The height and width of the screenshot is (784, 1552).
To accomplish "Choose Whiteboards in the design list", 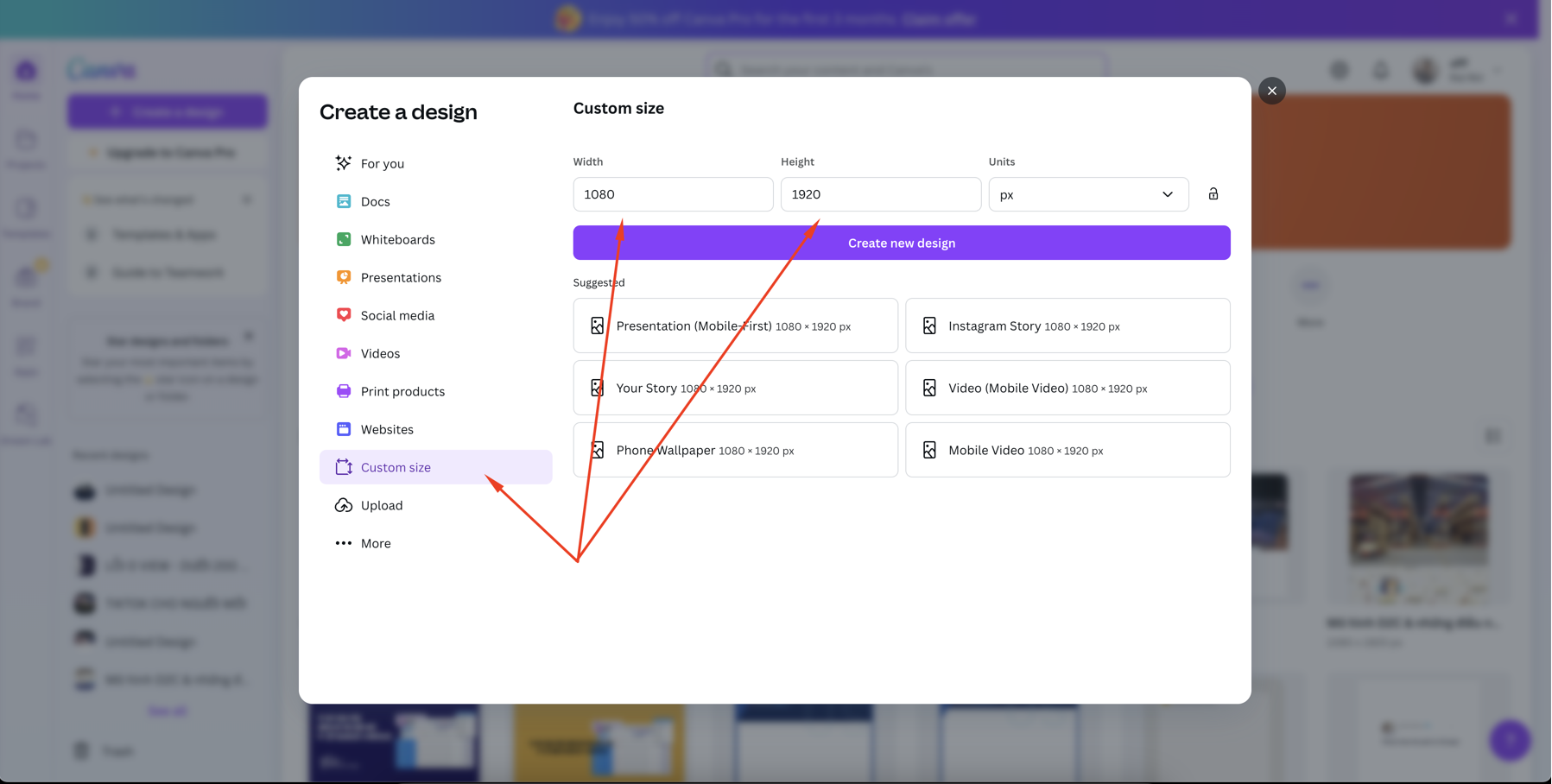I will click(435, 239).
